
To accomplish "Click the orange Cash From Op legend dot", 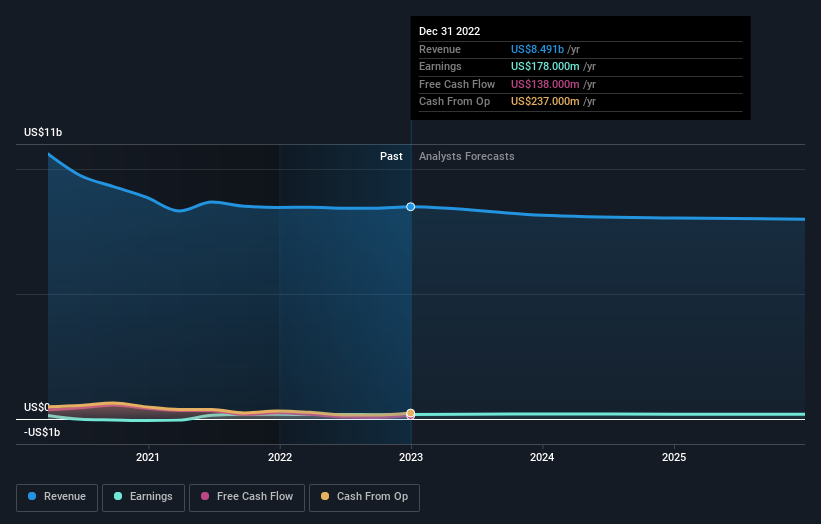I will tap(325, 496).
